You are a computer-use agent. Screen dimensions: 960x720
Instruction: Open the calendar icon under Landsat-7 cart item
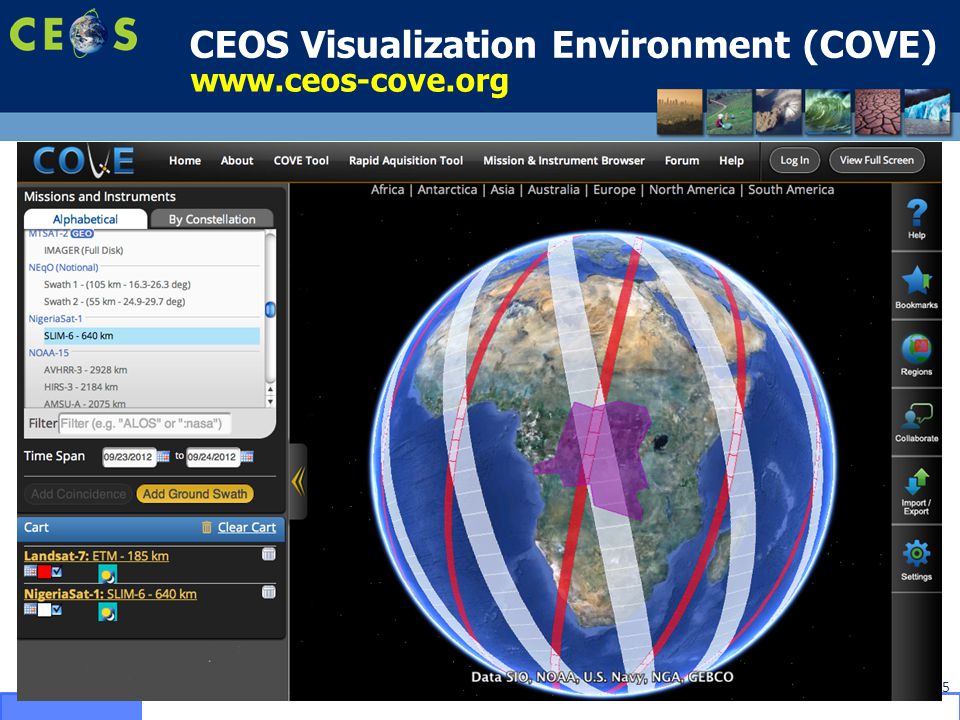tap(30, 571)
